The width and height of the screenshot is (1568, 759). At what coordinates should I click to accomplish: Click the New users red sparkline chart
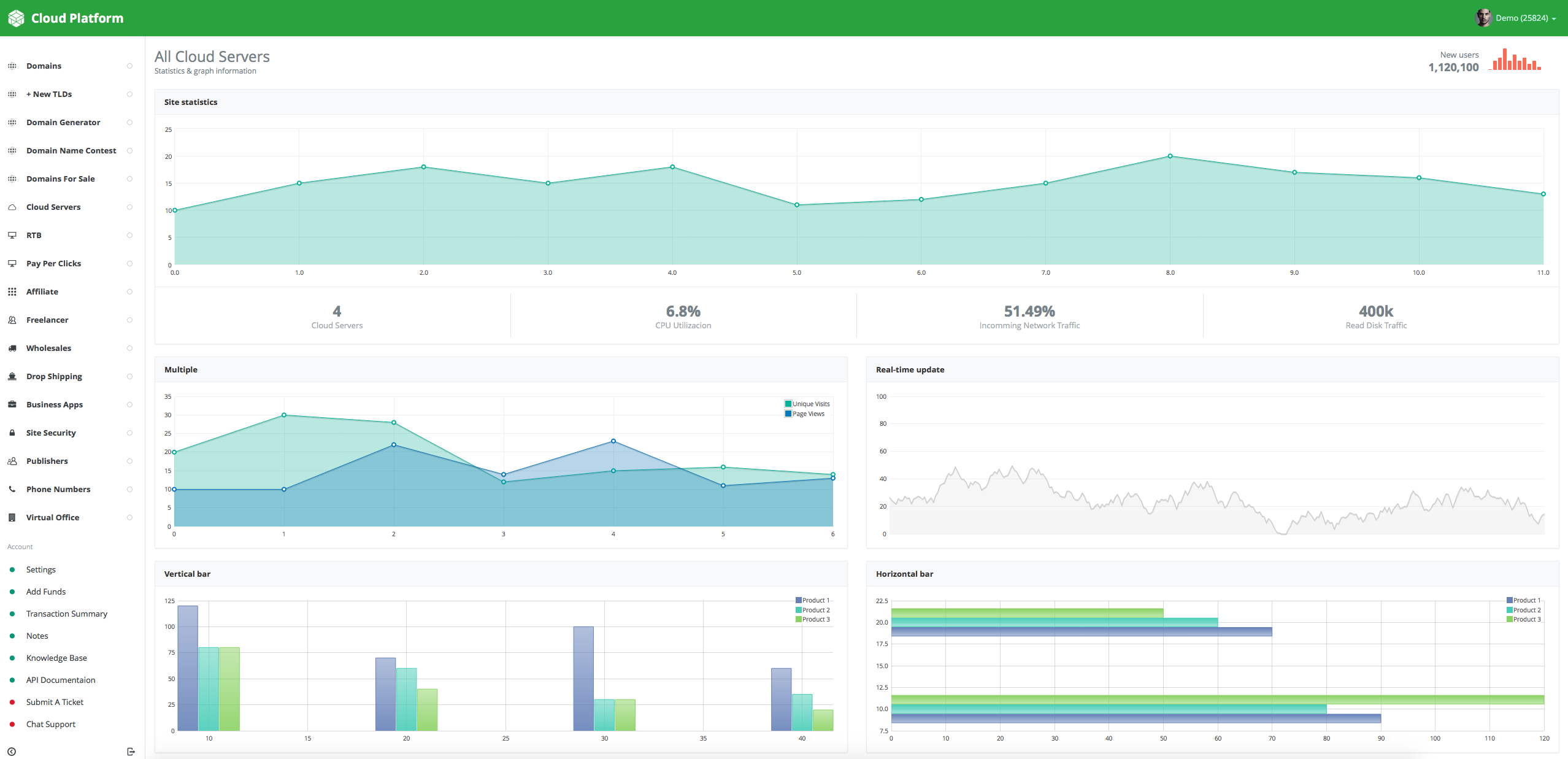(x=1515, y=60)
